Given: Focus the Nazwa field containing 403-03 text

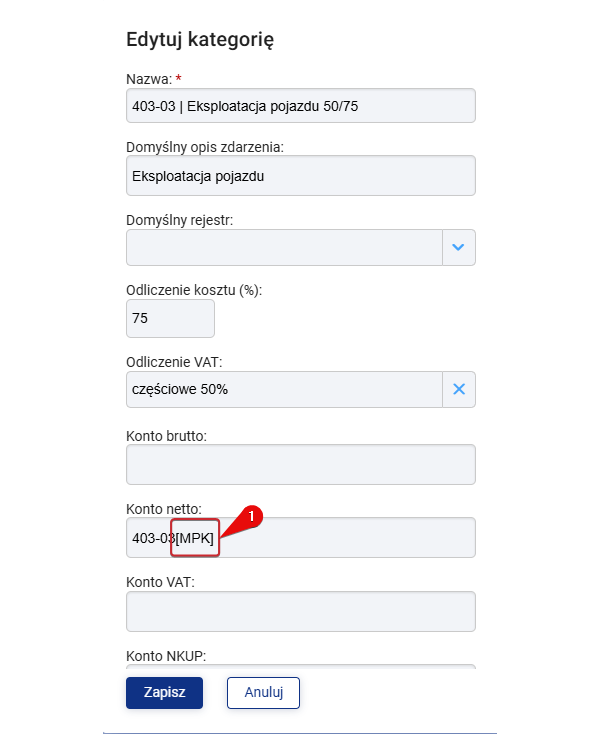Looking at the screenshot, I should 301,106.
